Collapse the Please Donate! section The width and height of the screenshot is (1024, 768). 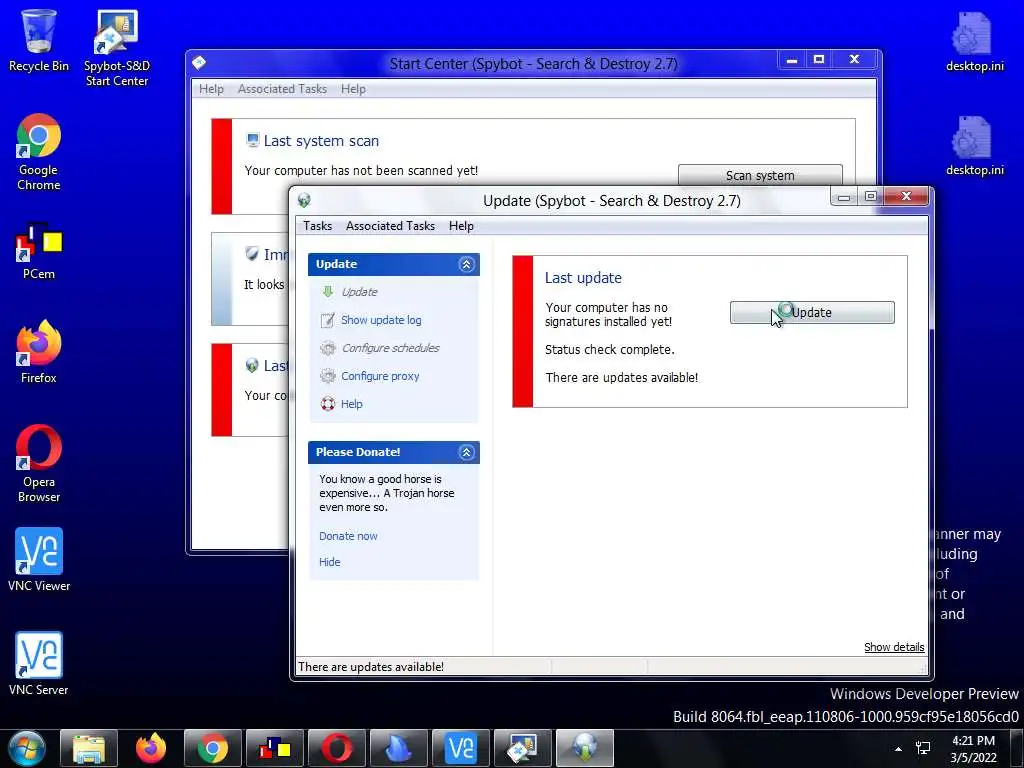[x=466, y=453]
